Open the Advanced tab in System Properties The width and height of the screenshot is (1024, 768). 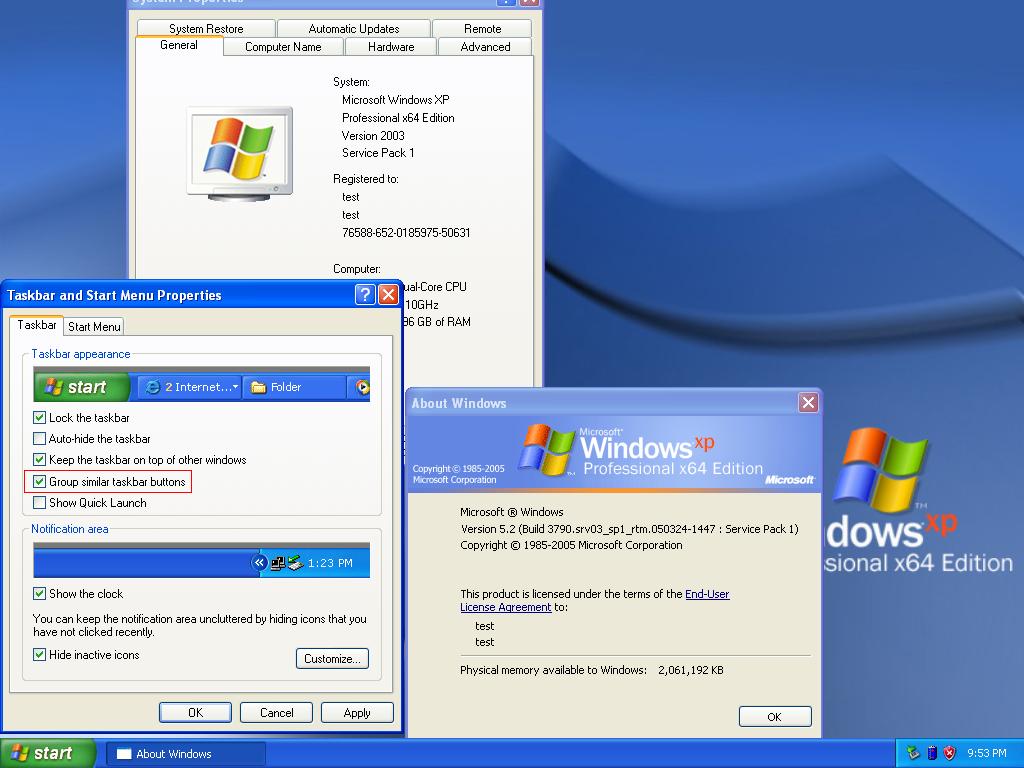[x=485, y=46]
